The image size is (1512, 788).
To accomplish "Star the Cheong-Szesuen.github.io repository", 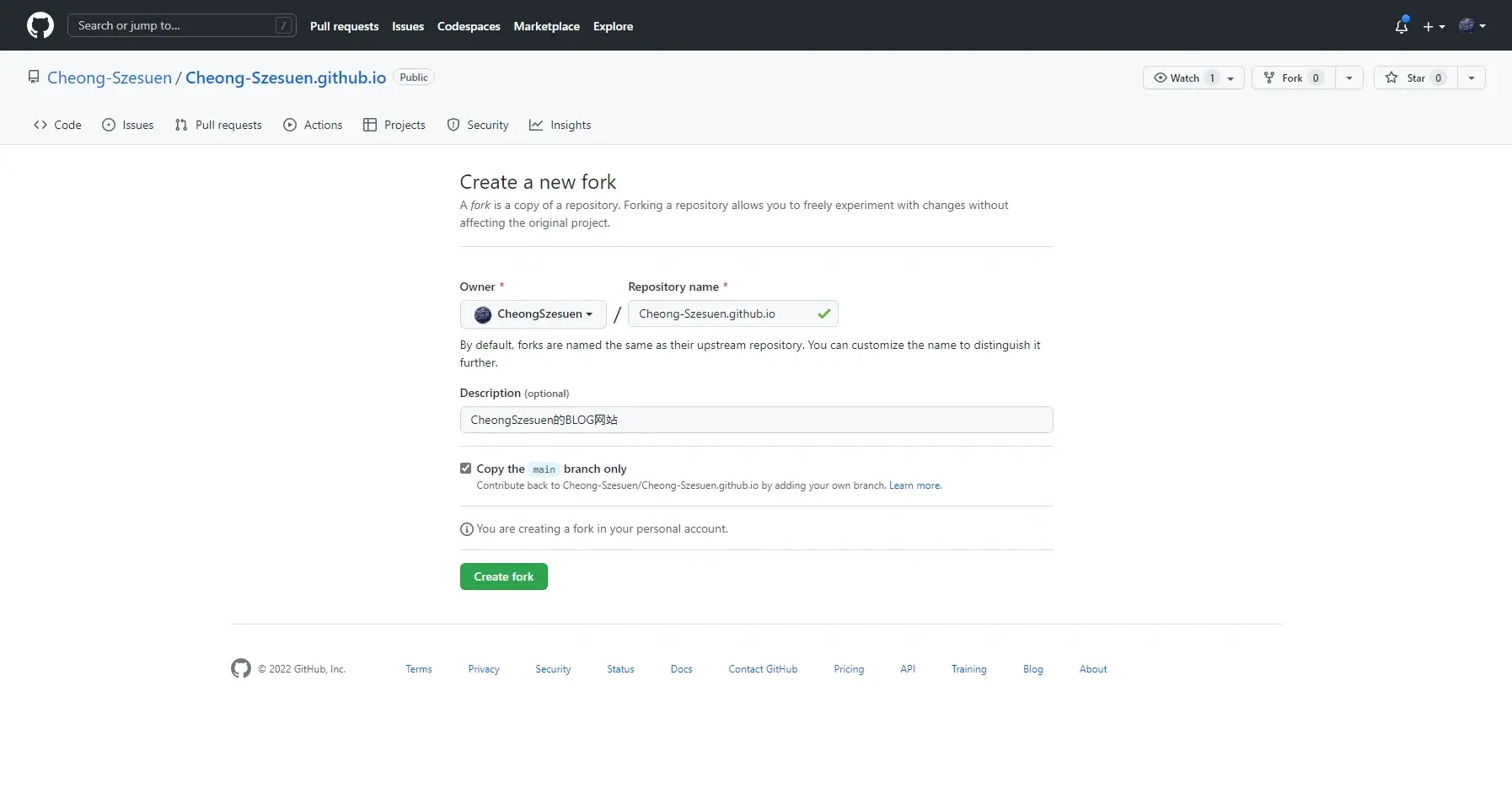I will click(1414, 78).
